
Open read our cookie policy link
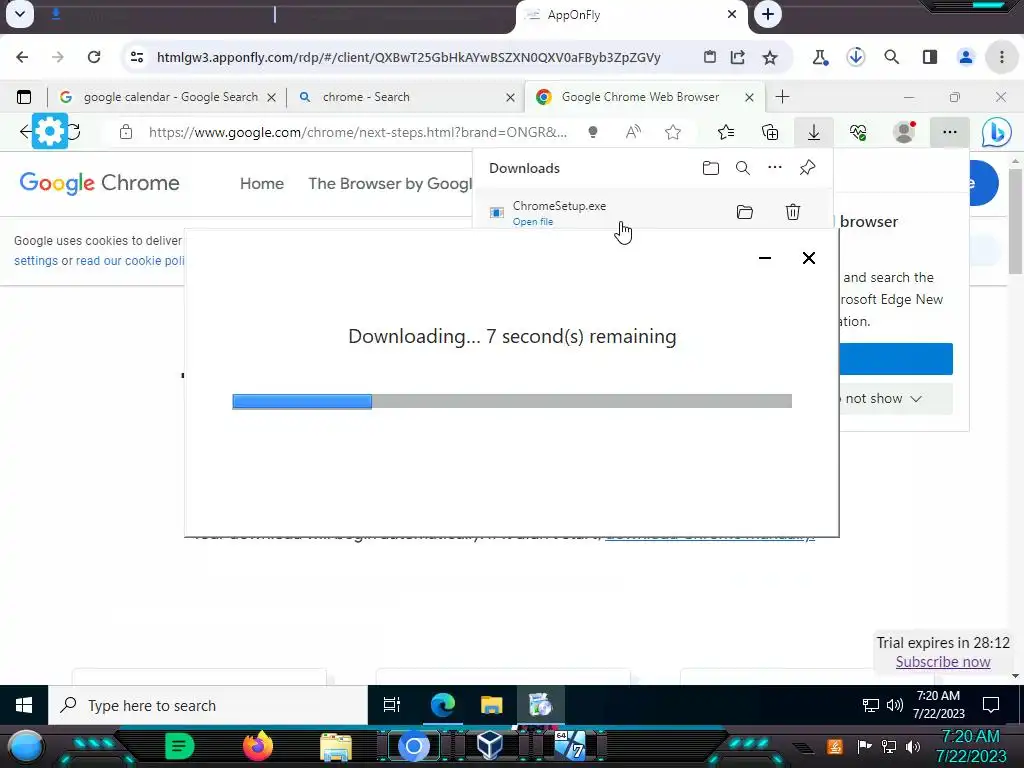(x=130, y=261)
